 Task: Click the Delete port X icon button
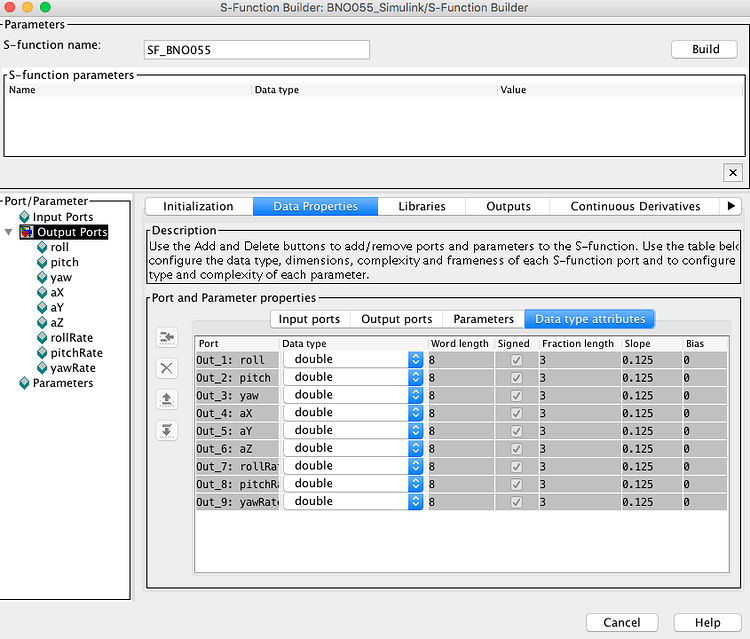[166, 368]
